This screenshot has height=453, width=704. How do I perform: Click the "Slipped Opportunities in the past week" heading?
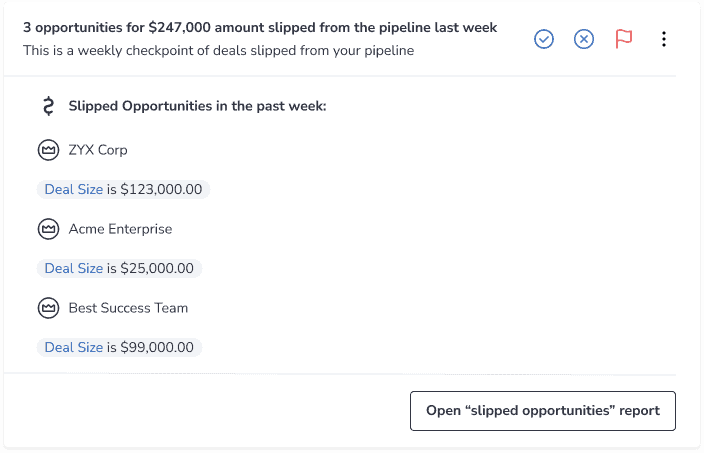[198, 106]
